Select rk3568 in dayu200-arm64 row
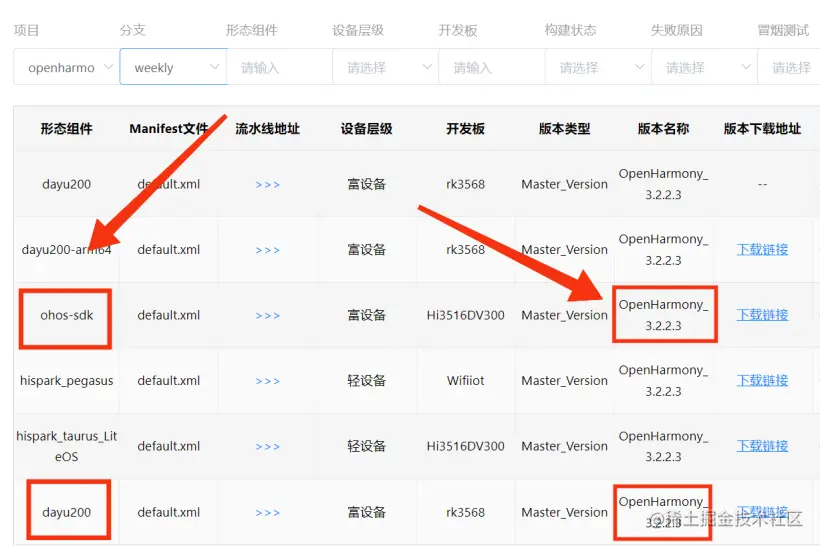Viewport: 820px width, 546px height. coord(465,250)
